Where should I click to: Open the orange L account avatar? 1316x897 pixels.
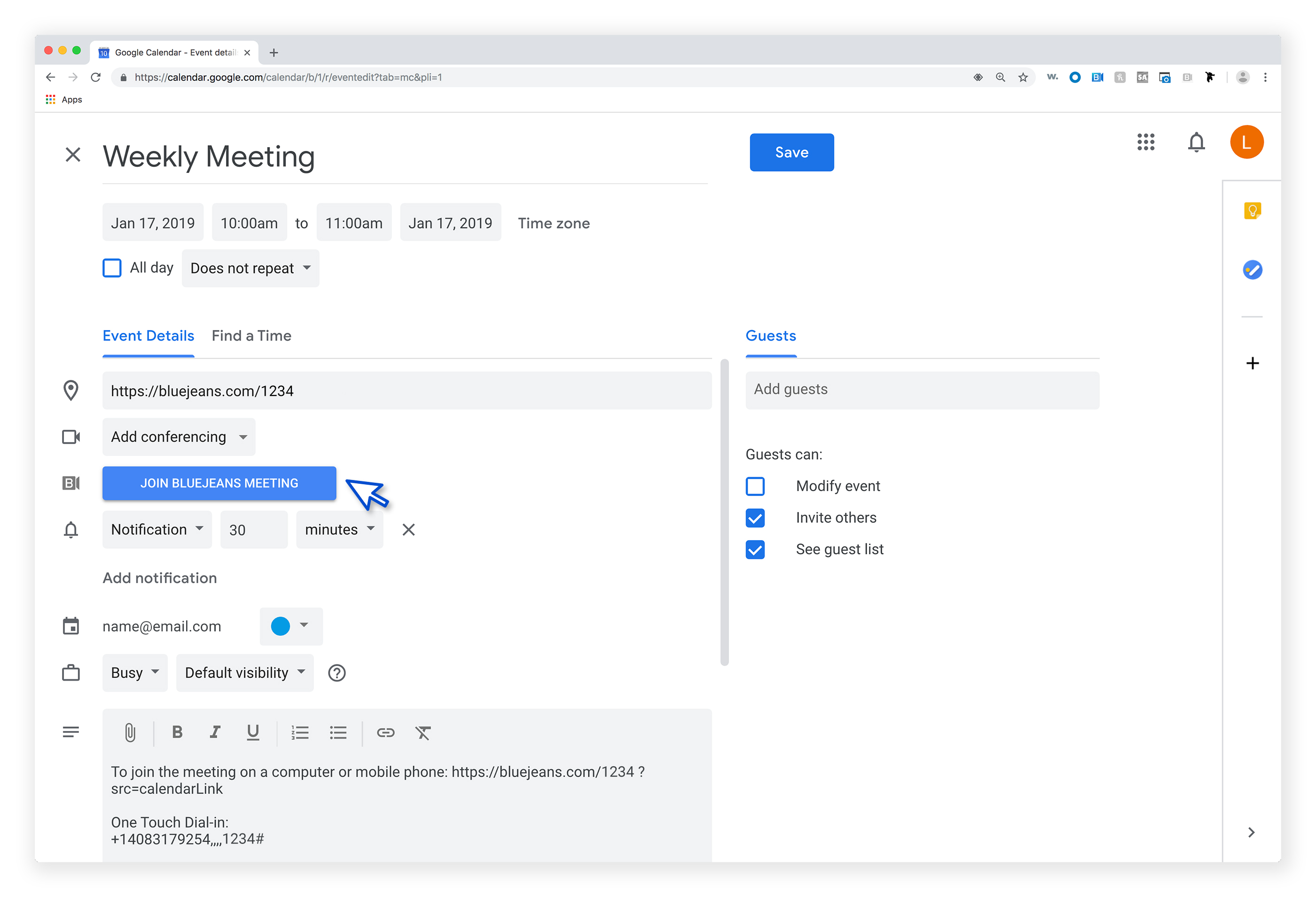point(1246,142)
